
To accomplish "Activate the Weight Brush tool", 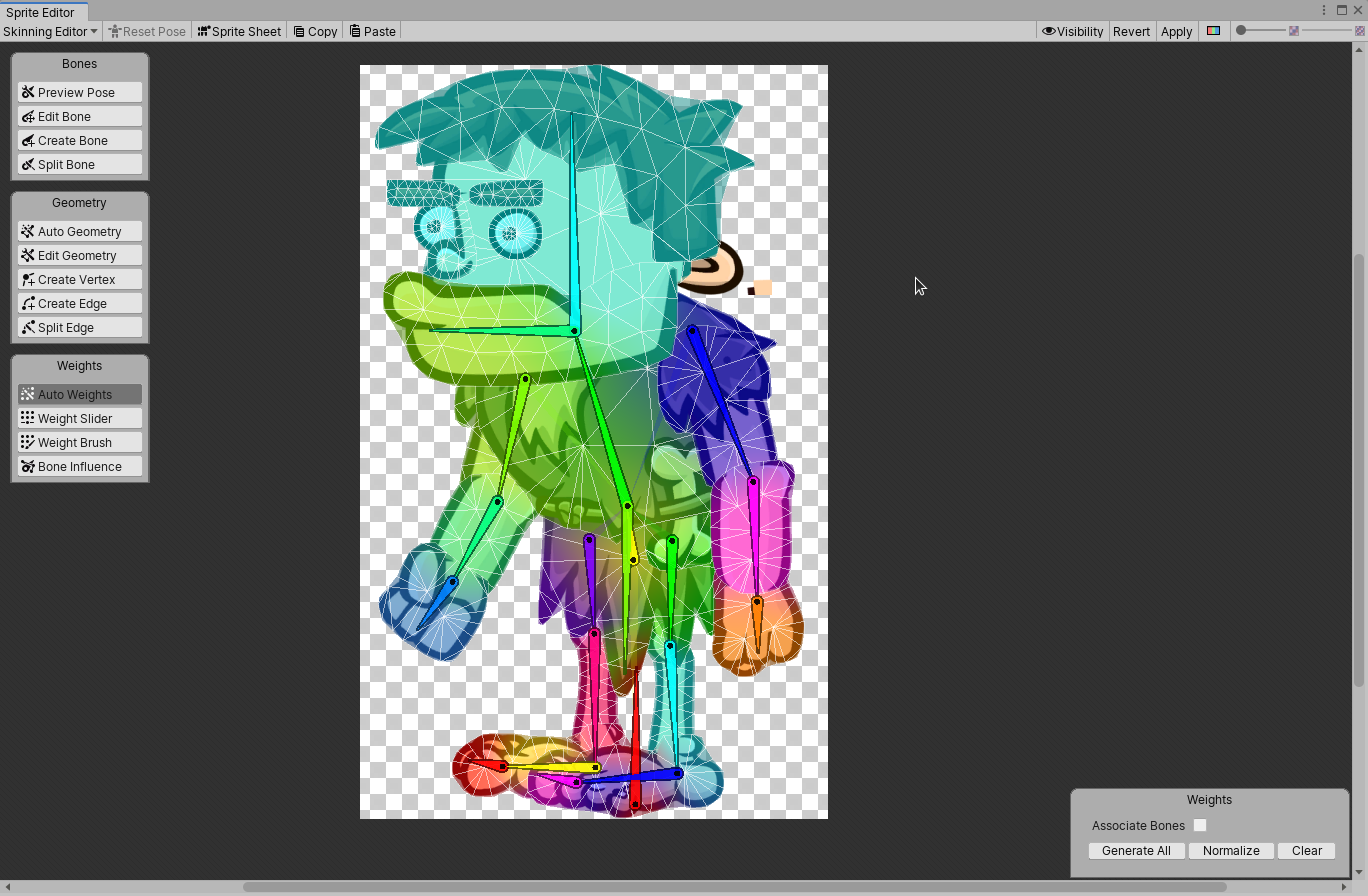I will pyautogui.click(x=79, y=442).
